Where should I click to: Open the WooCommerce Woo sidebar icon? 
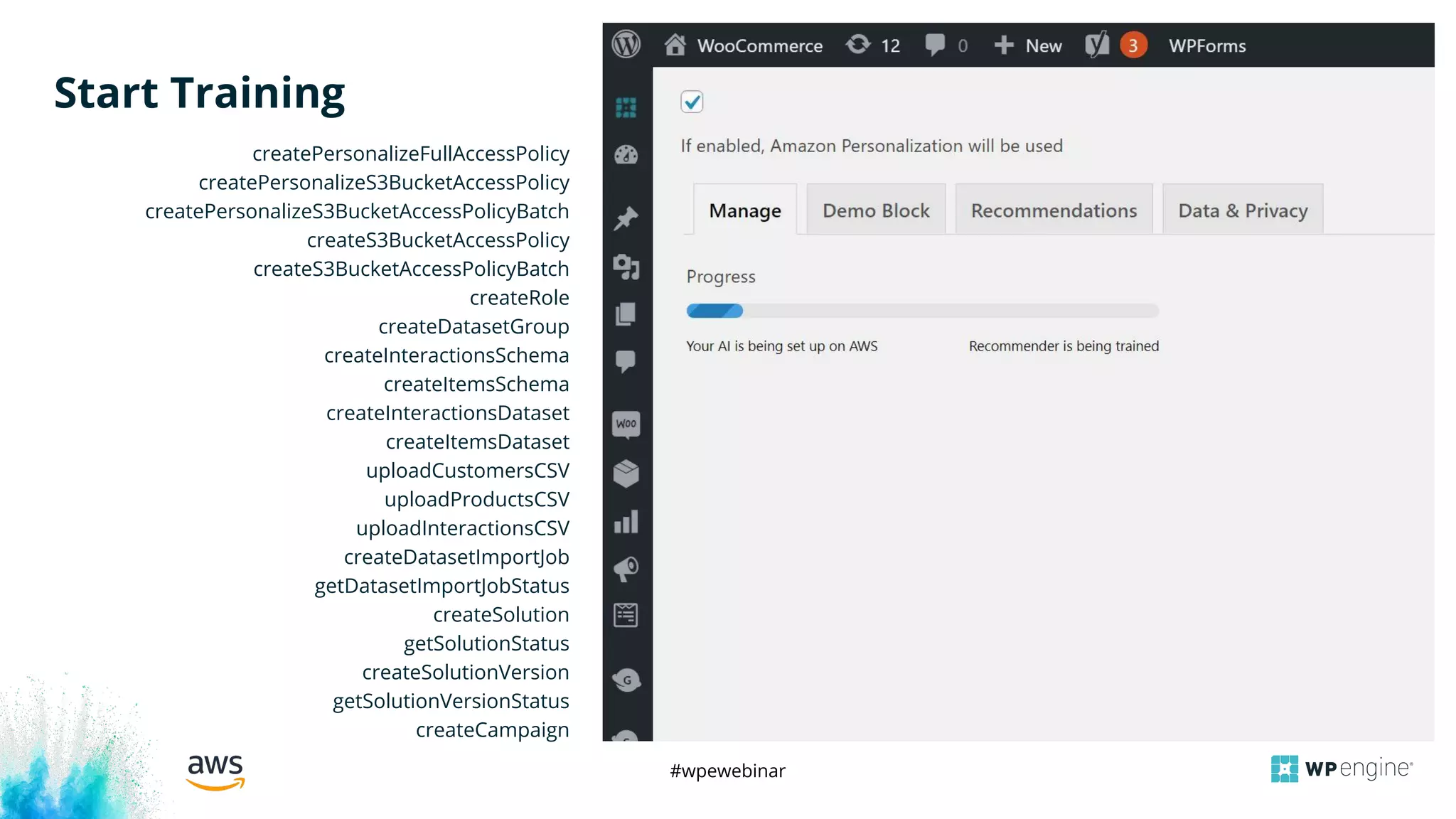click(x=626, y=424)
